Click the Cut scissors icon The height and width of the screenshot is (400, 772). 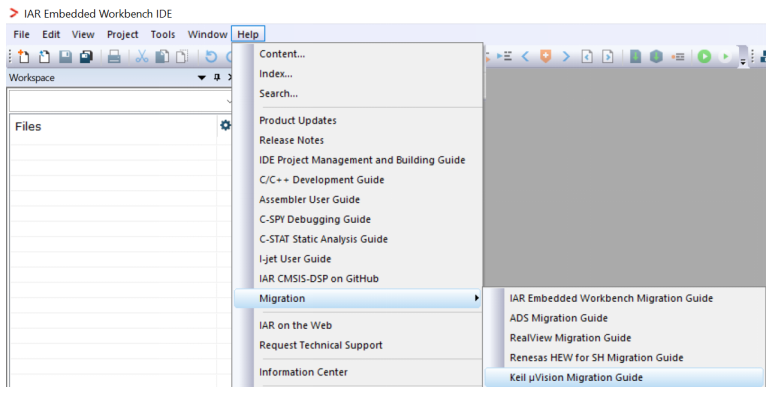[141, 57]
